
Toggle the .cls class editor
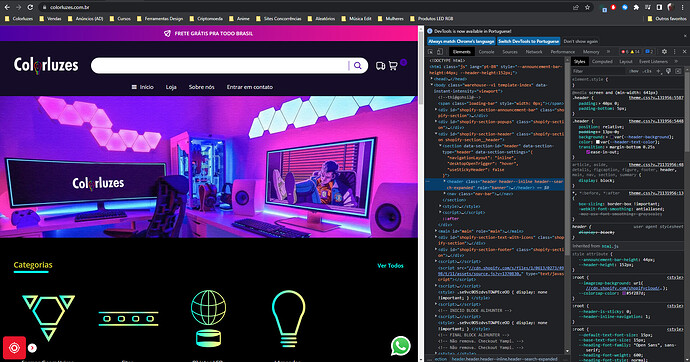point(647,71)
